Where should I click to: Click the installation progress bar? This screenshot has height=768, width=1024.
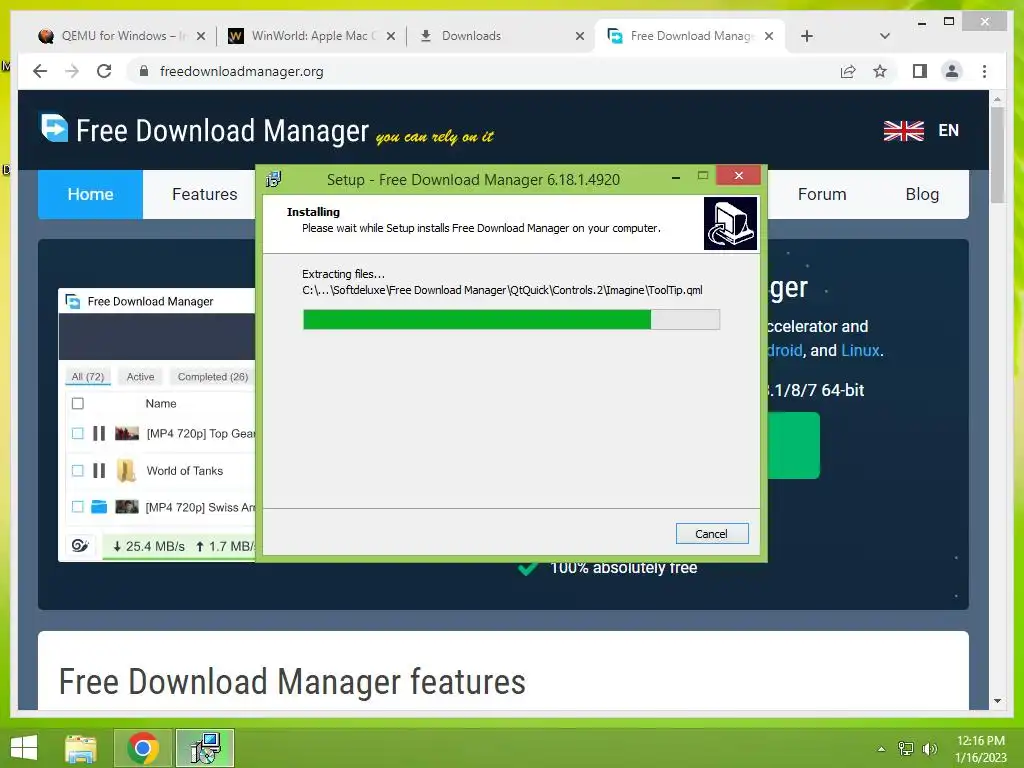[x=511, y=319]
